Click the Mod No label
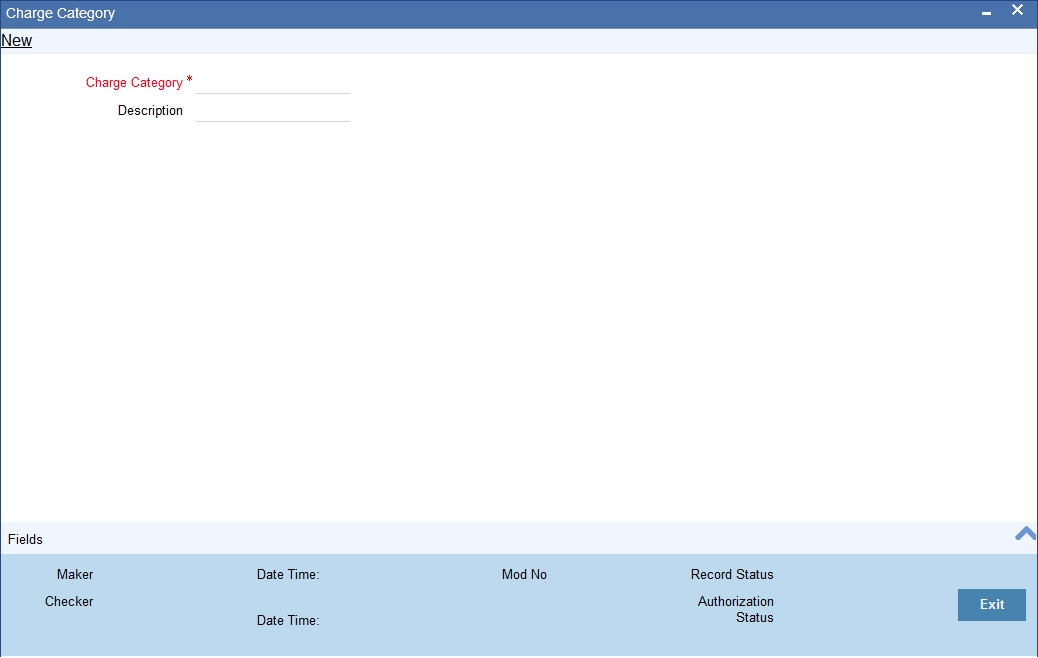The width and height of the screenshot is (1038, 658). [x=524, y=575]
